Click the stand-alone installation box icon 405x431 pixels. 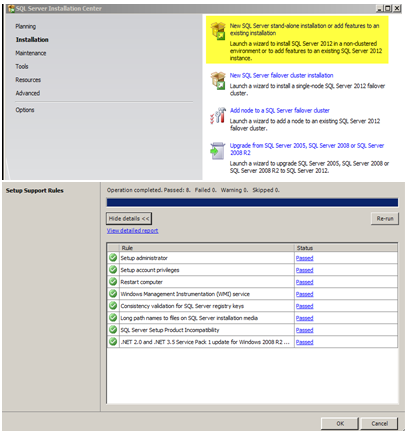point(218,31)
